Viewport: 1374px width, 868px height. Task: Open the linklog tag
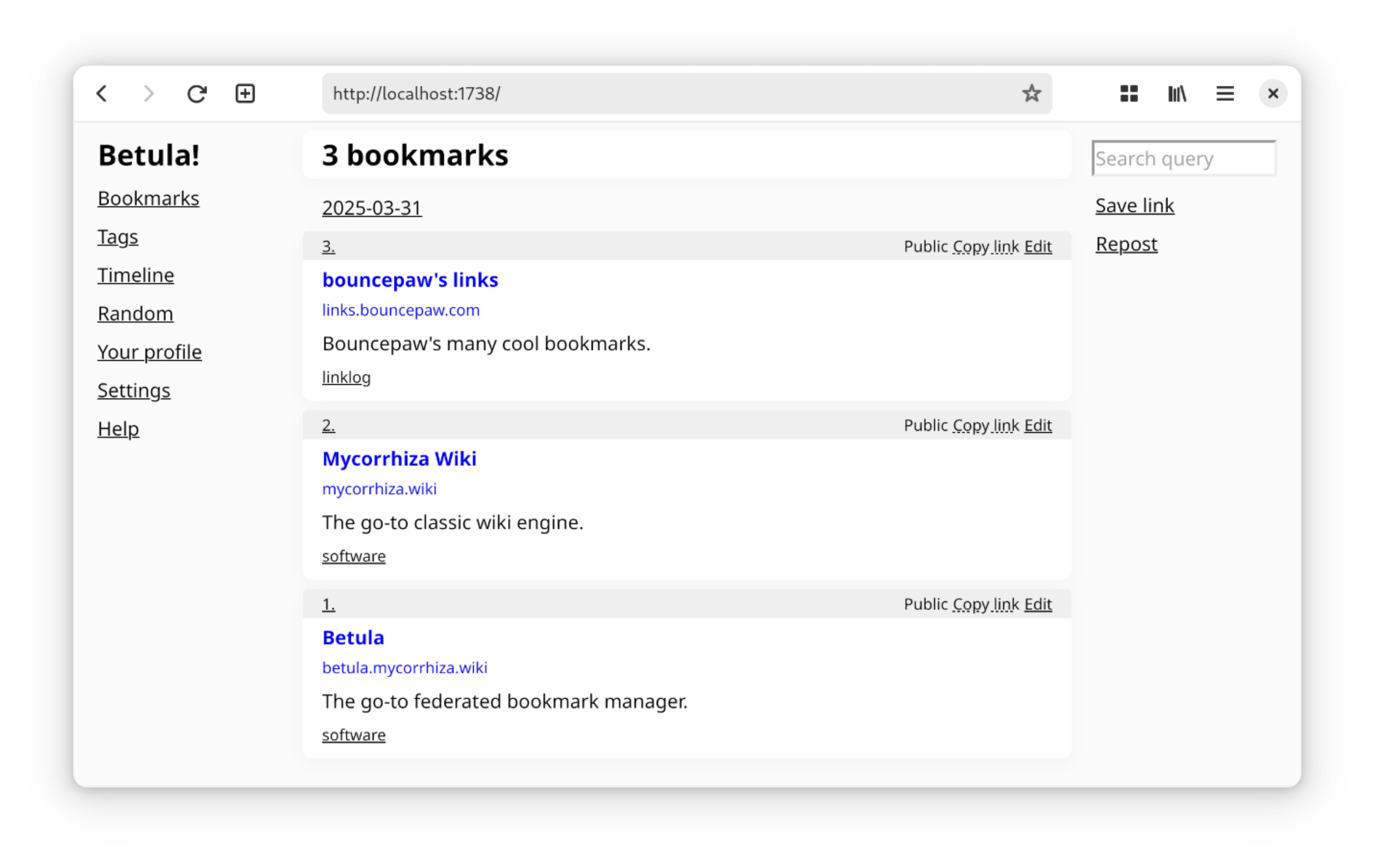(x=346, y=378)
